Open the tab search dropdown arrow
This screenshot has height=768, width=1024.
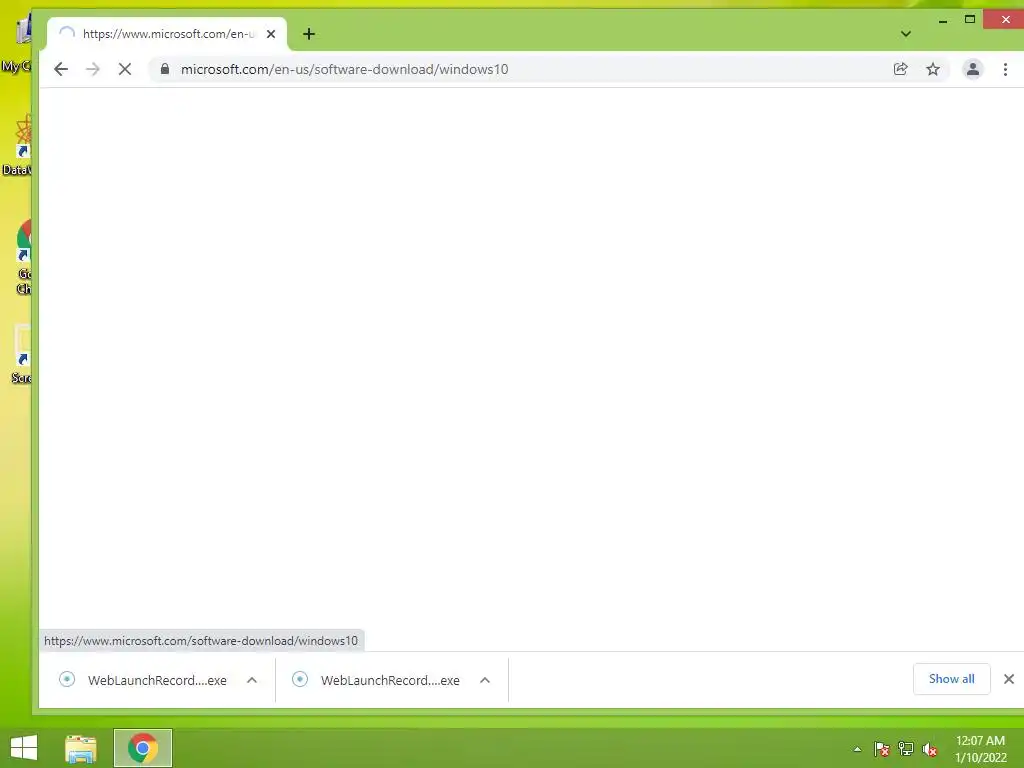(x=906, y=34)
